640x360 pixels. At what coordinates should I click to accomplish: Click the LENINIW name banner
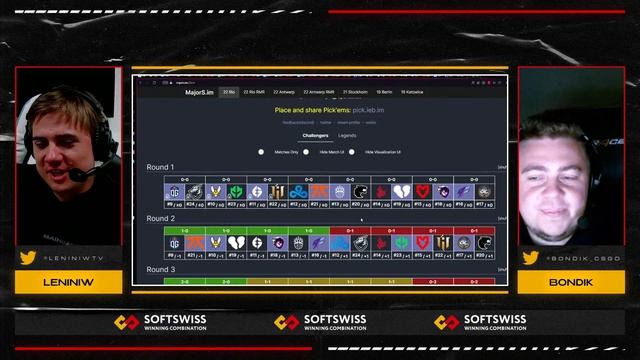(69, 282)
